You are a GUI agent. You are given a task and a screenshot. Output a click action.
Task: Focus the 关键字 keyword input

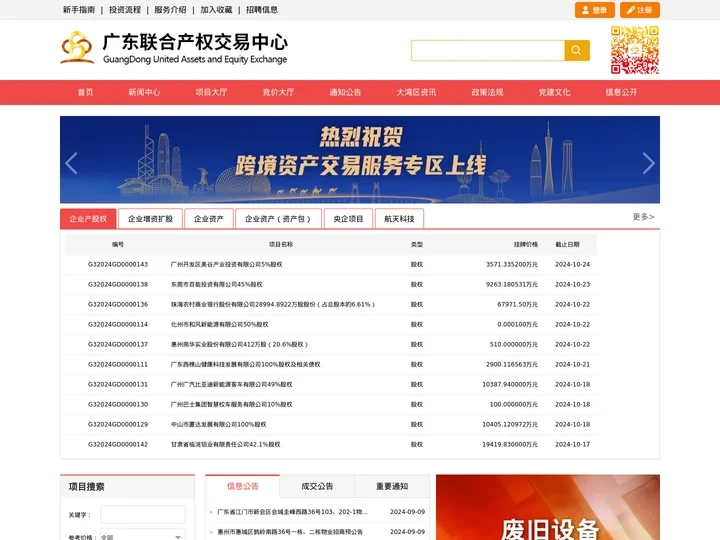point(143,515)
